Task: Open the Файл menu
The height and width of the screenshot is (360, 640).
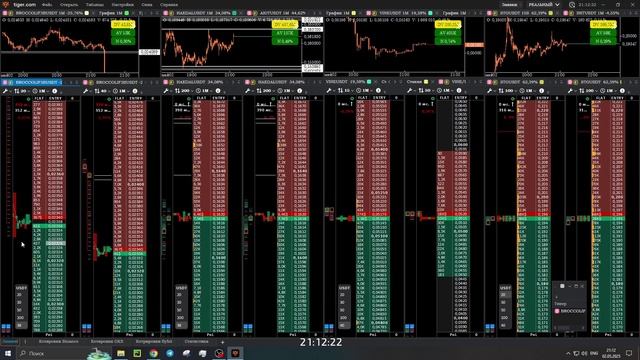Action: pos(47,4)
